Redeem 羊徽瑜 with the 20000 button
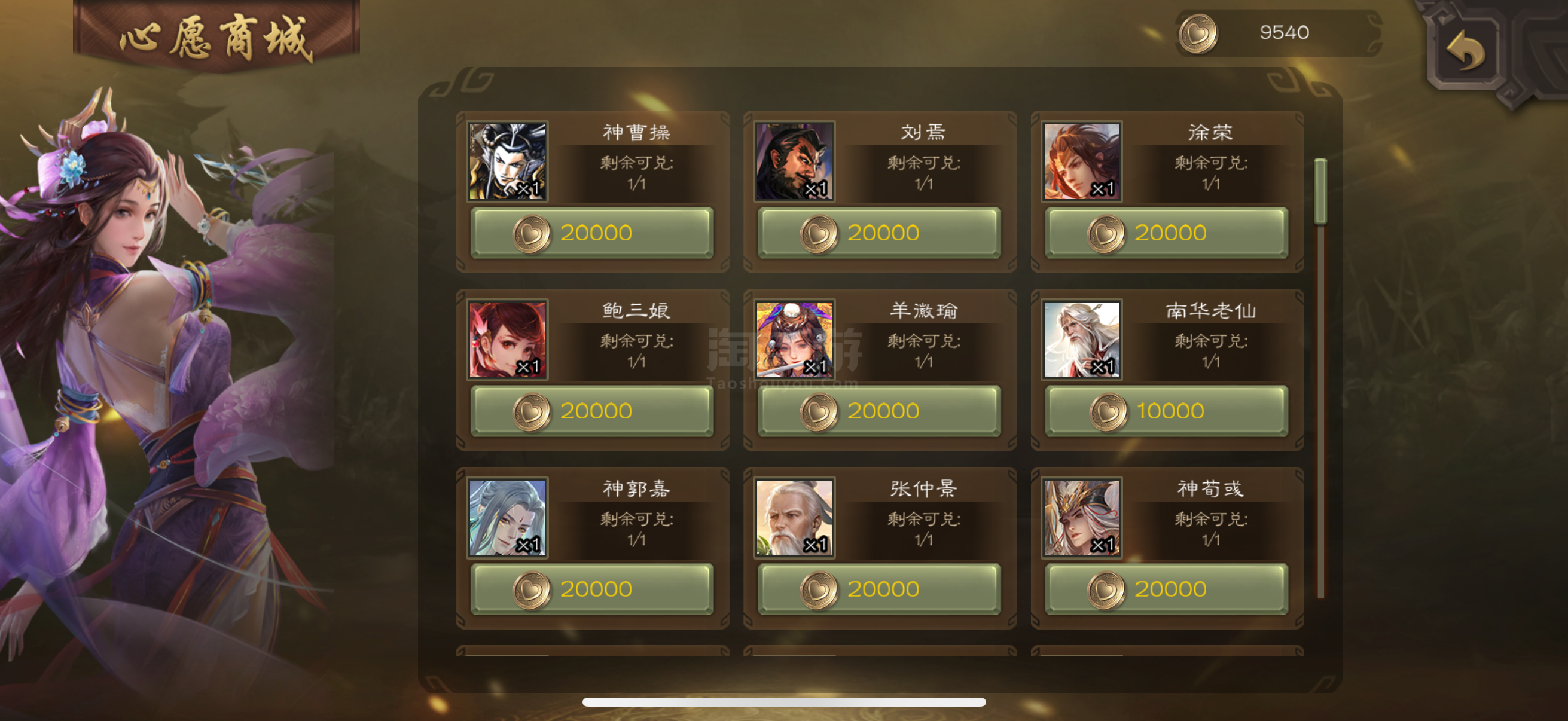Image resolution: width=1568 pixels, height=721 pixels. [880, 411]
